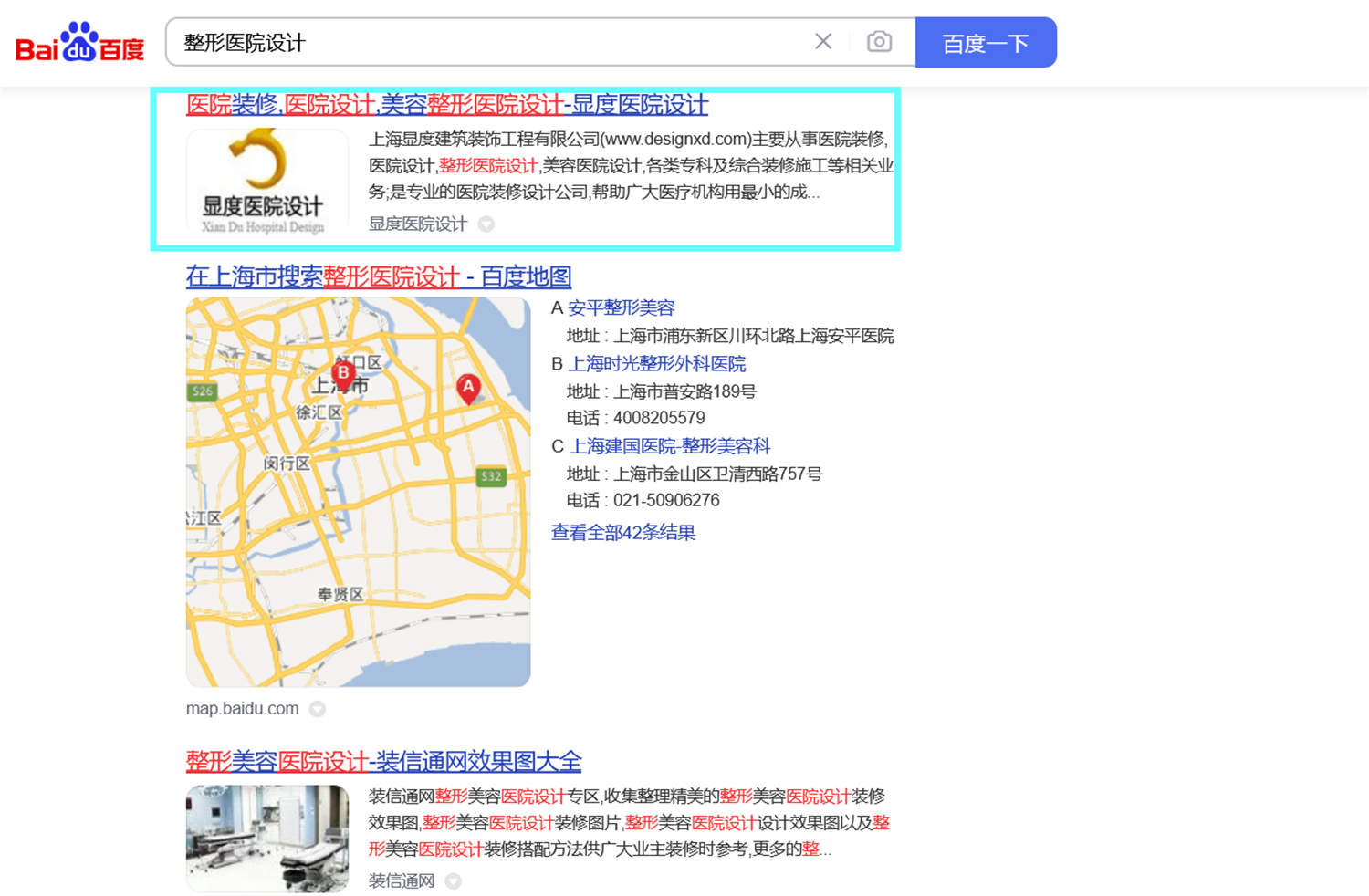Click the map.baidu.com source text

[243, 708]
